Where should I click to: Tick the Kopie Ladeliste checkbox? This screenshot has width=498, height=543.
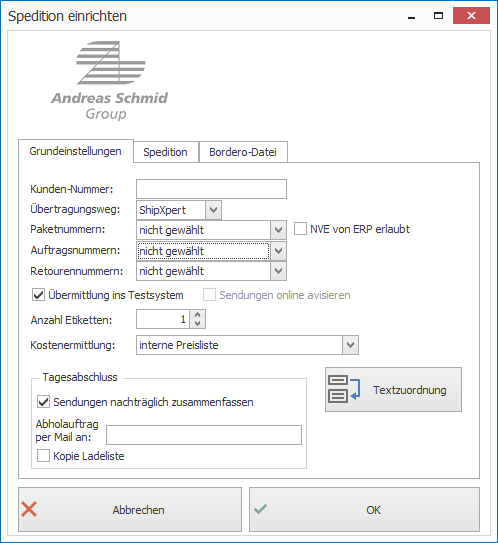43,456
